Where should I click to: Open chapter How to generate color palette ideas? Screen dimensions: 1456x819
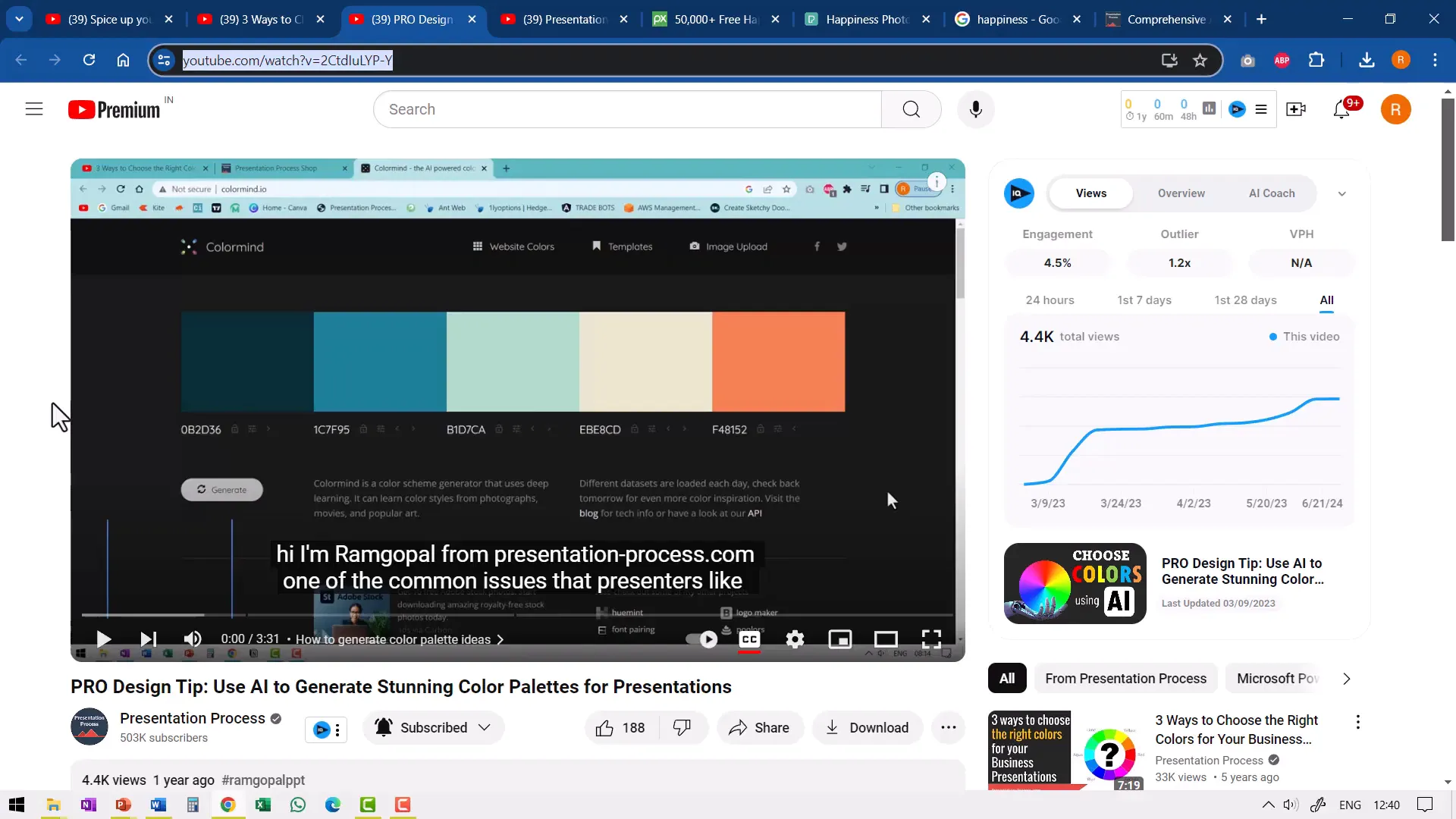pyautogui.click(x=400, y=639)
